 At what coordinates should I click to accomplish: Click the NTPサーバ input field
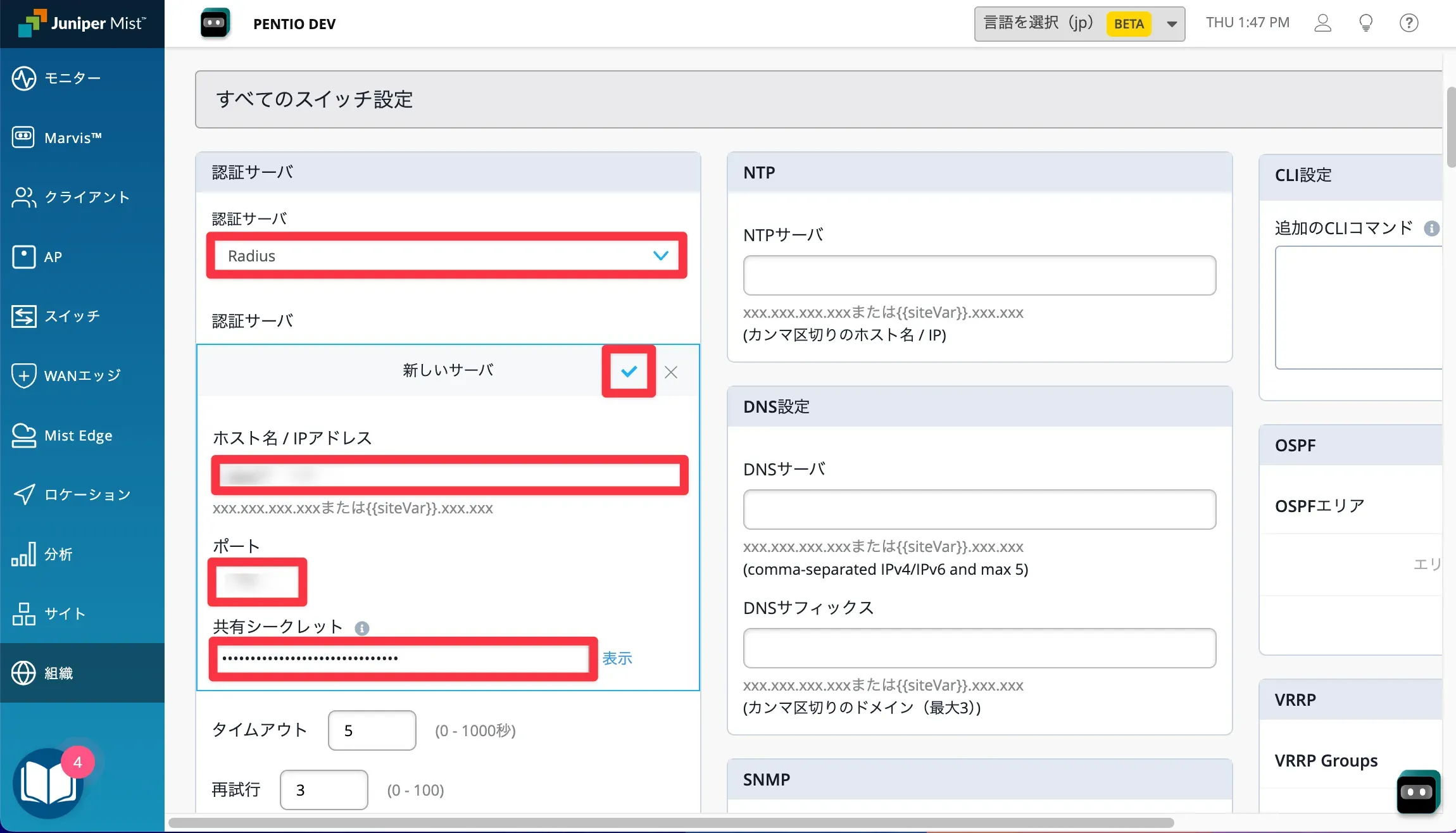[x=979, y=275]
